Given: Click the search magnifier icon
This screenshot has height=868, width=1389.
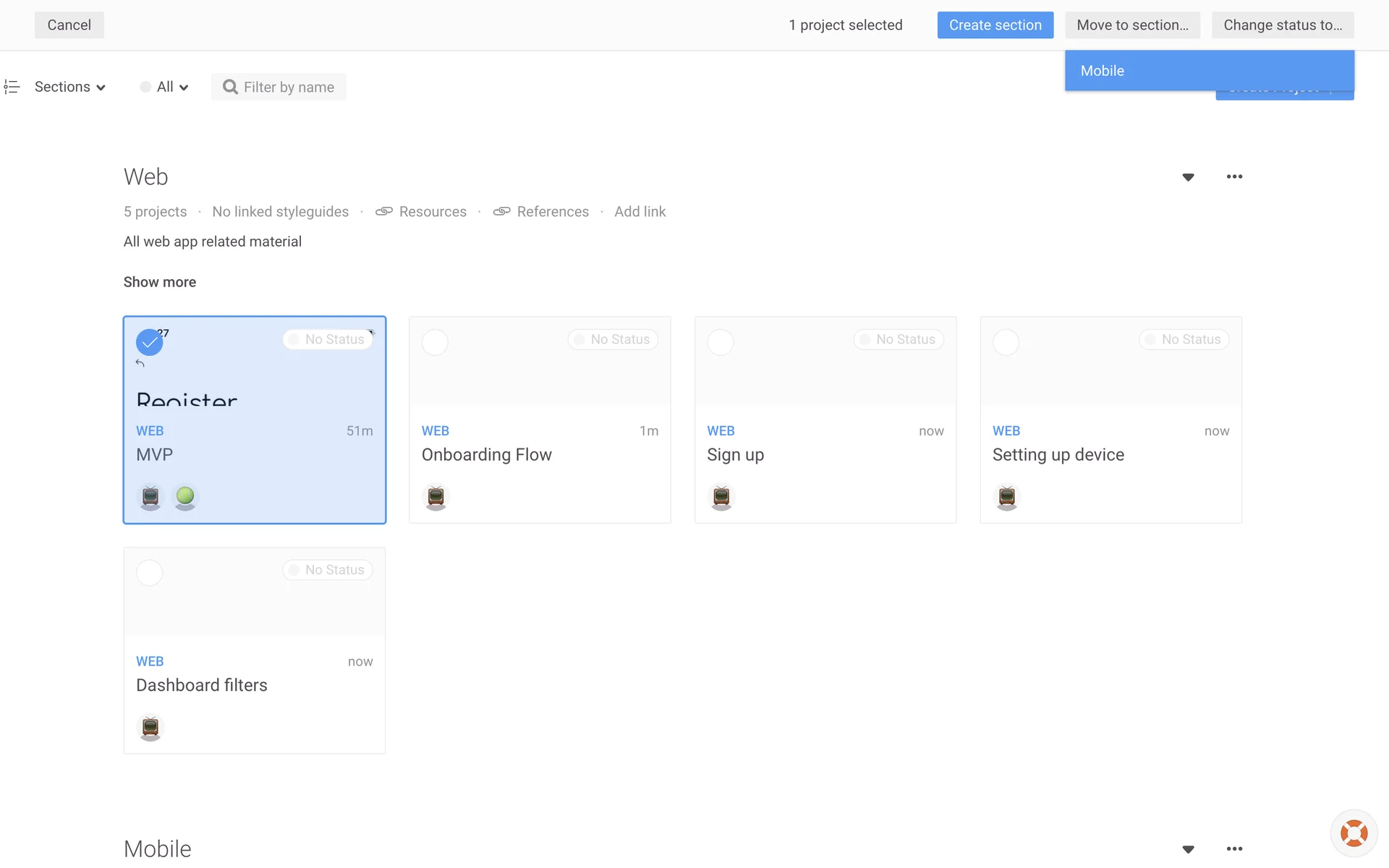Looking at the screenshot, I should [230, 87].
